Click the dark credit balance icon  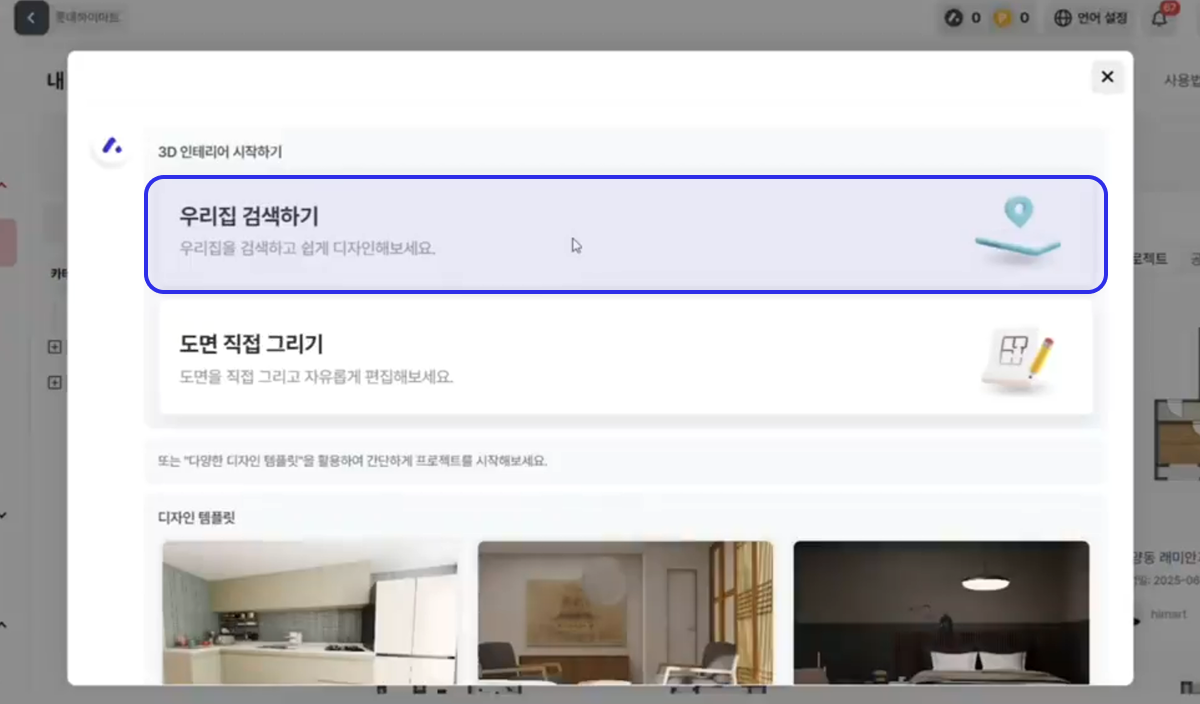click(x=955, y=18)
